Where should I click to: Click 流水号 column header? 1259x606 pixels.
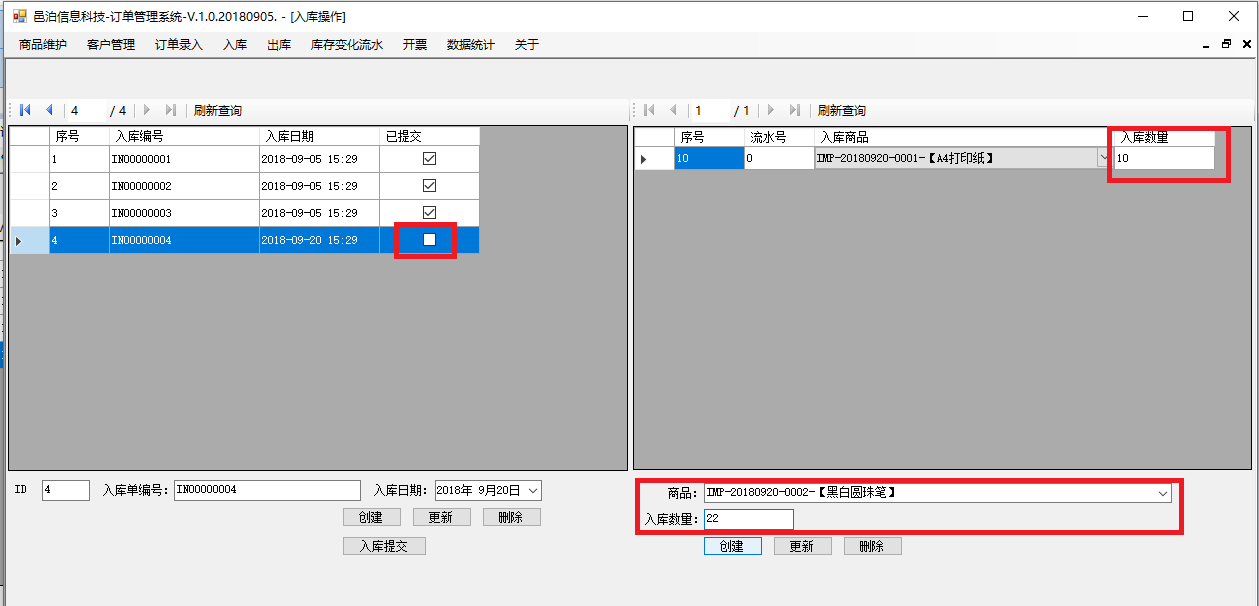(779, 137)
